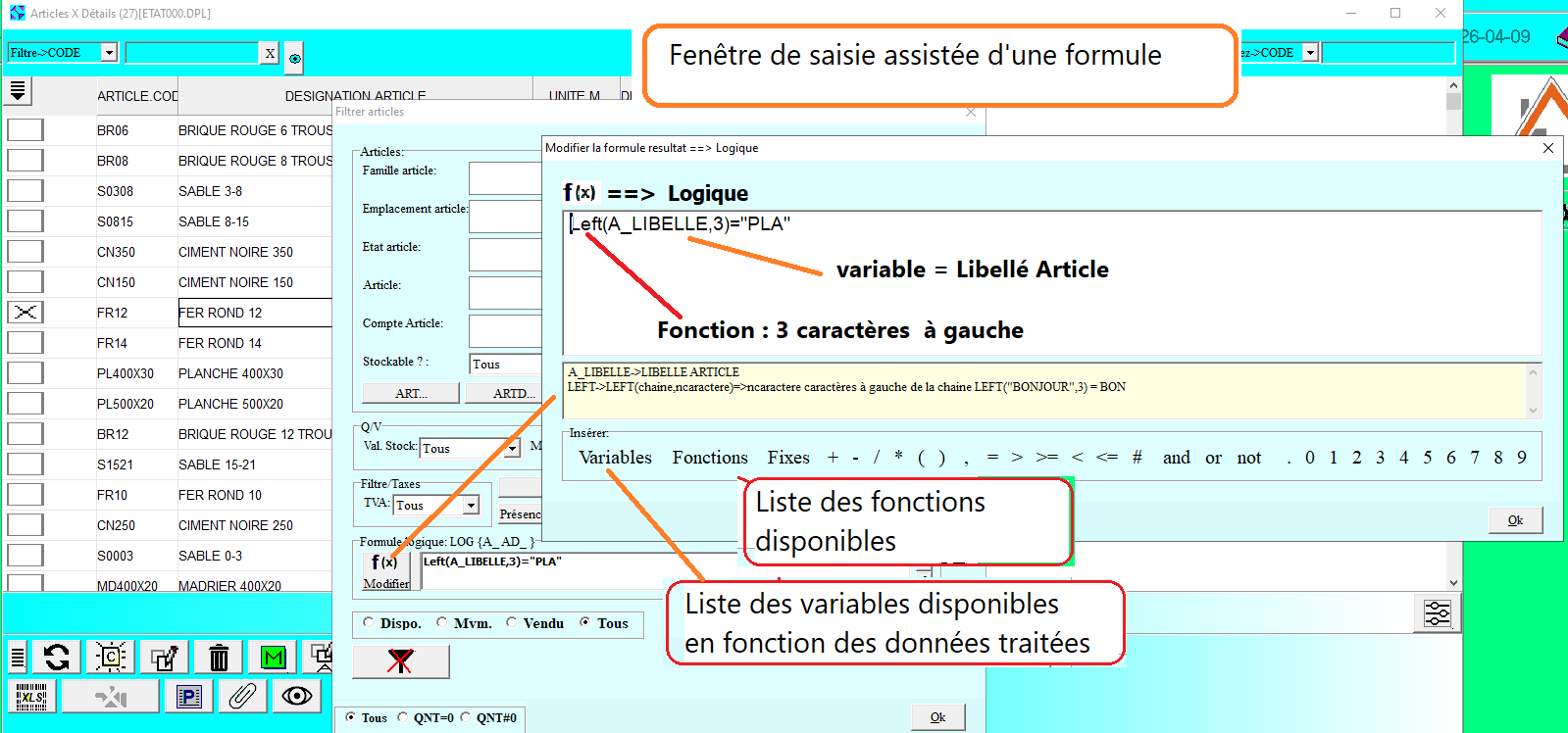This screenshot has width=1568, height=733.
Task: Expand the Val. Stock dropdown
Action: (x=511, y=449)
